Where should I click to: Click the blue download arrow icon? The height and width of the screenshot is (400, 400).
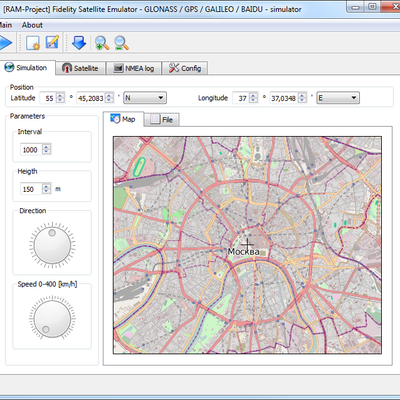point(79,43)
